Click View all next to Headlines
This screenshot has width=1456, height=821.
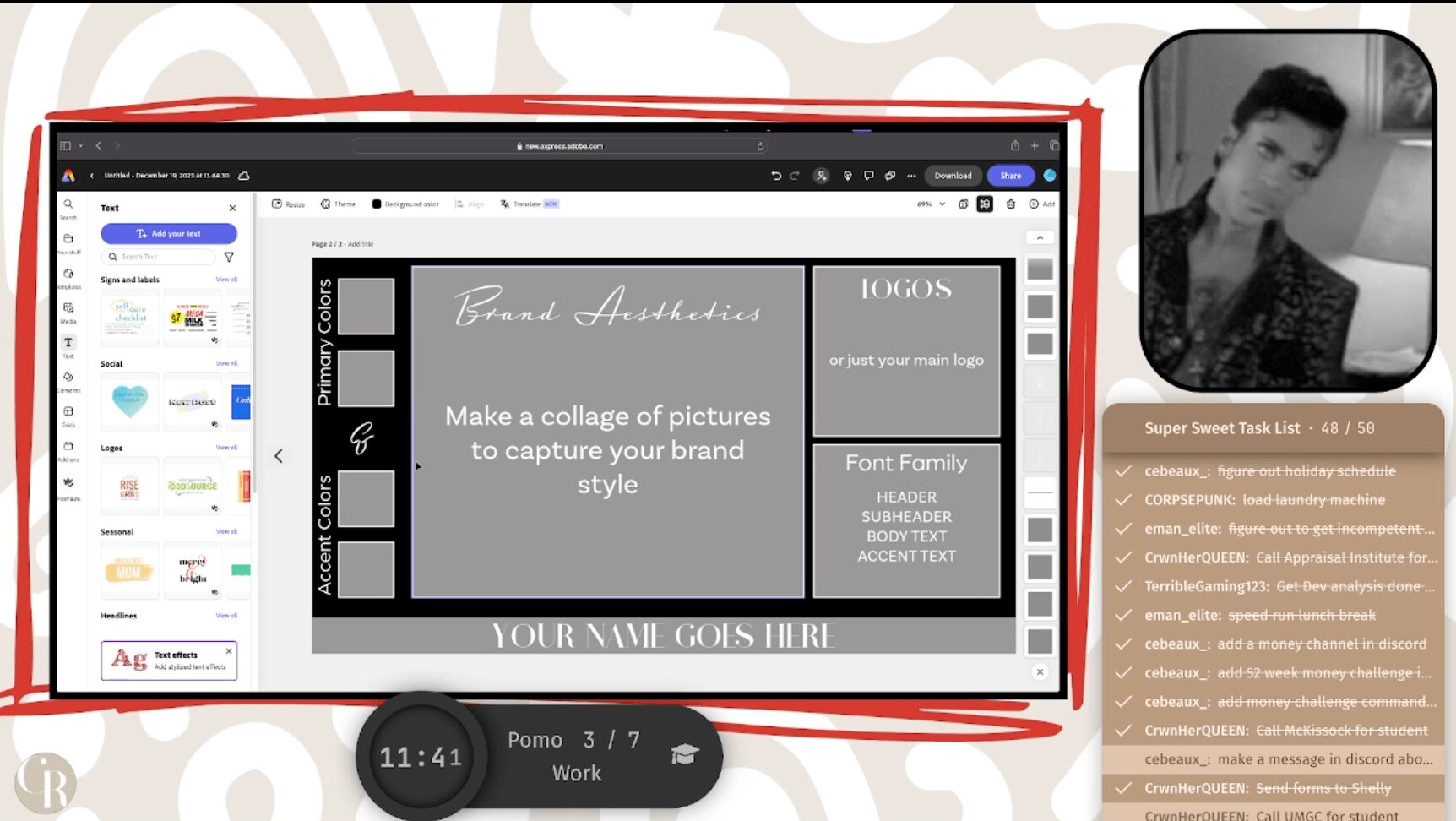tap(226, 616)
